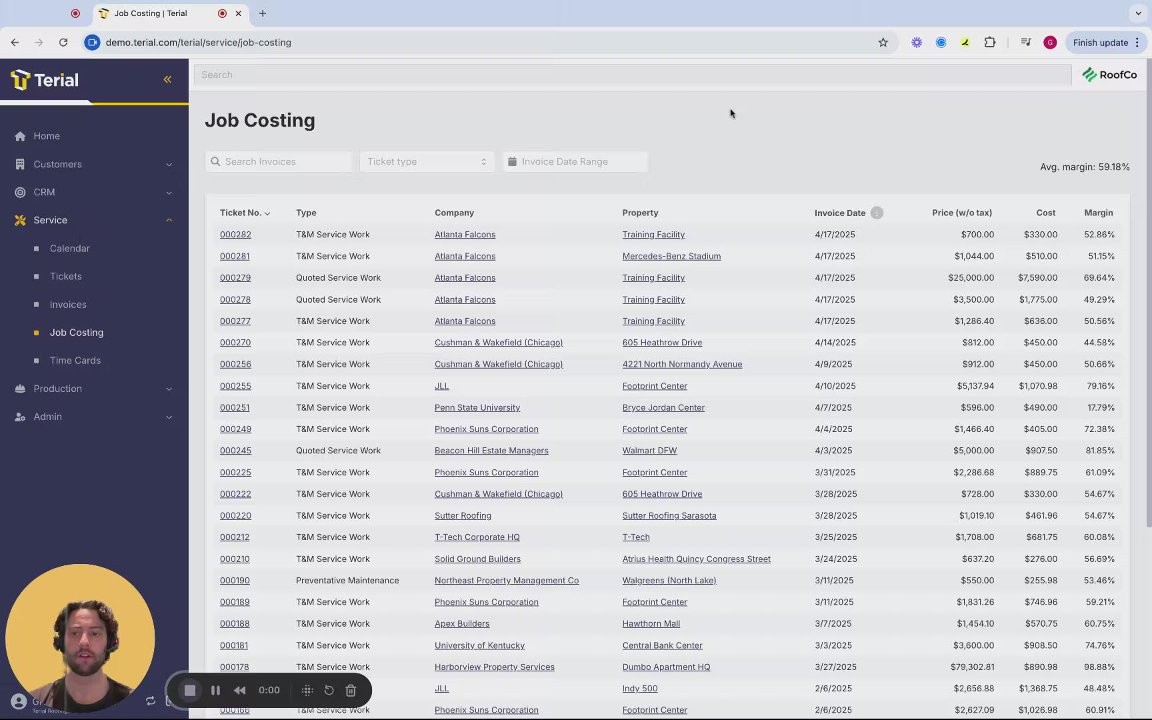Reload the page in browser
Viewport: 1152px width, 720px height.
(x=63, y=43)
